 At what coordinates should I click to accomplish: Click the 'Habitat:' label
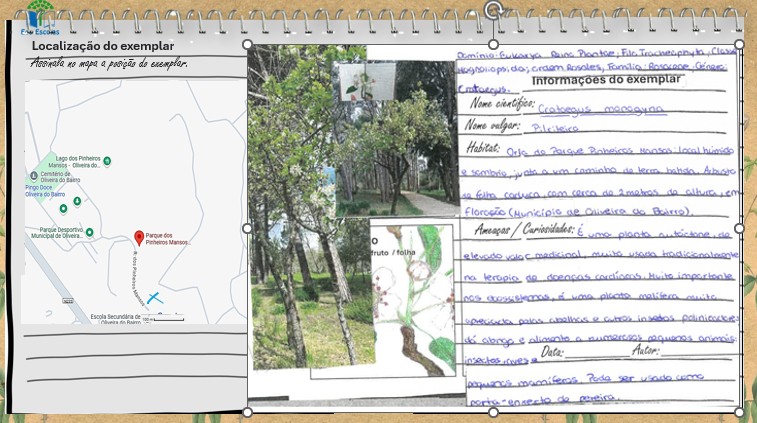(483, 148)
